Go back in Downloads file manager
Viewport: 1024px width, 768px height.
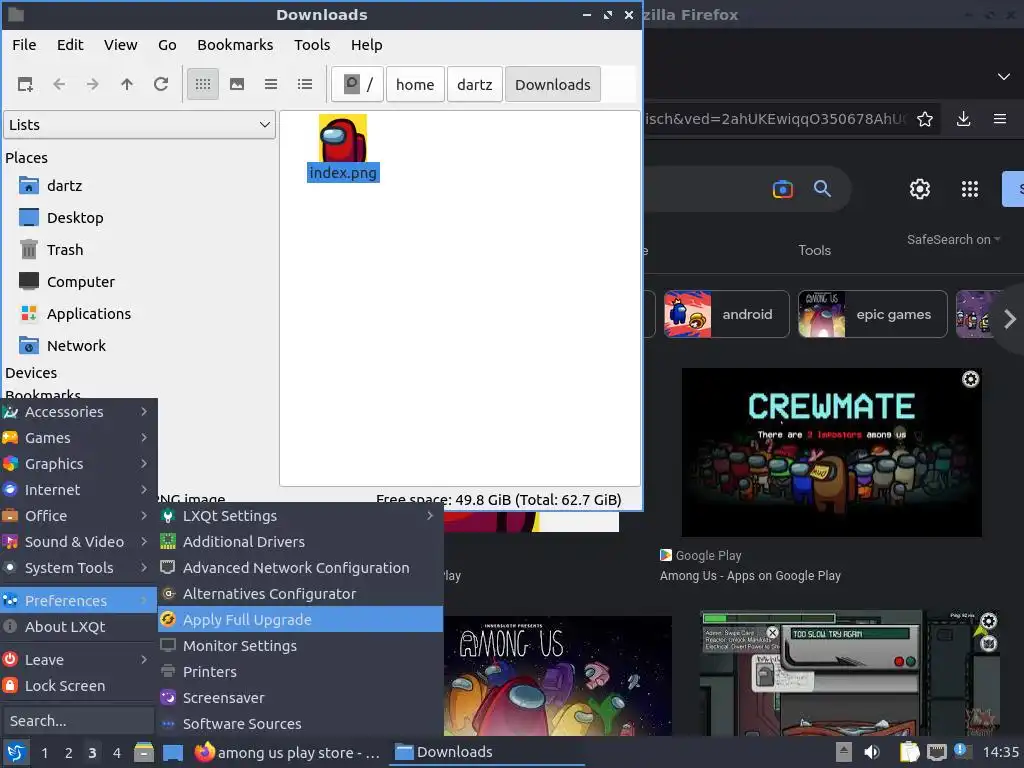click(59, 84)
